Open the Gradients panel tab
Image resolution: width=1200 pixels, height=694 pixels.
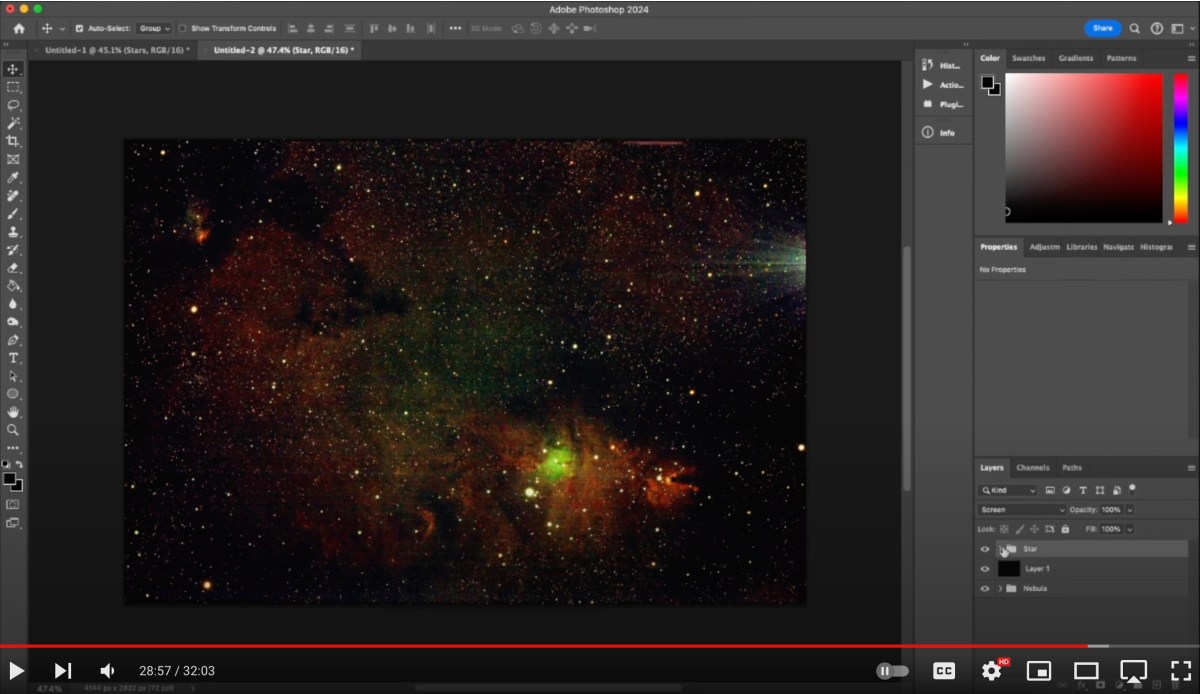coord(1075,58)
